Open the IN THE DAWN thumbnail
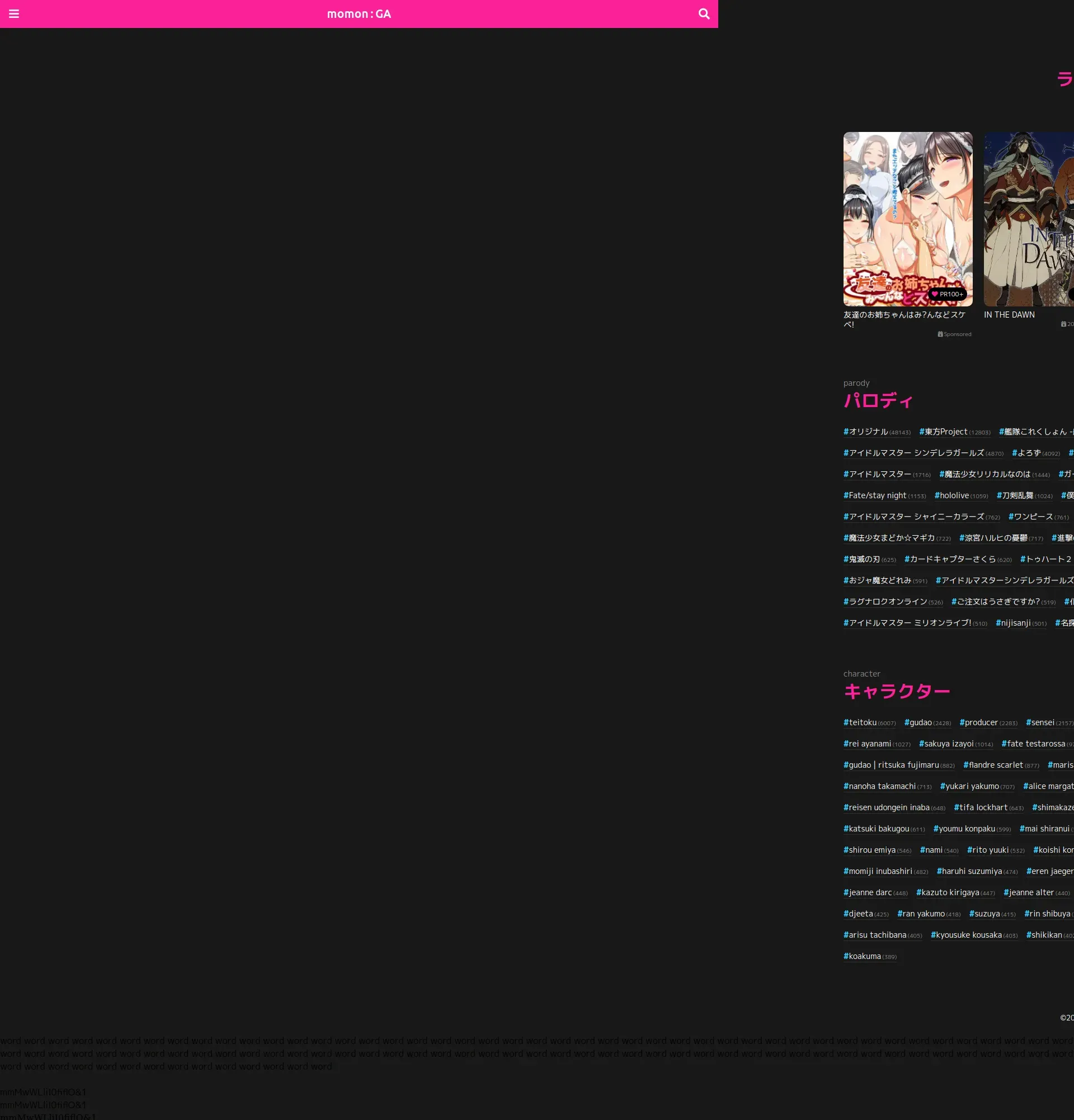This screenshot has height=1120, width=1074. [x=1029, y=219]
